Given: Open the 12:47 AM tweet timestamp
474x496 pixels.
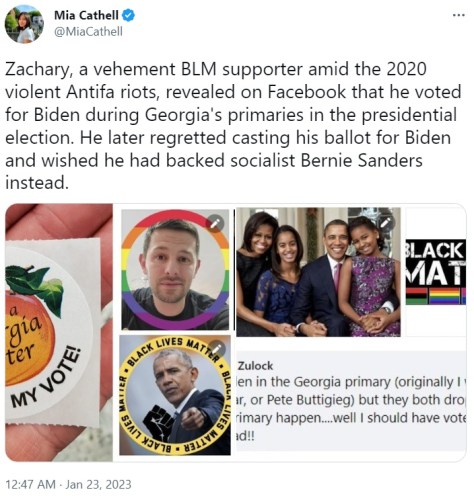Looking at the screenshot, I should click(30, 484).
